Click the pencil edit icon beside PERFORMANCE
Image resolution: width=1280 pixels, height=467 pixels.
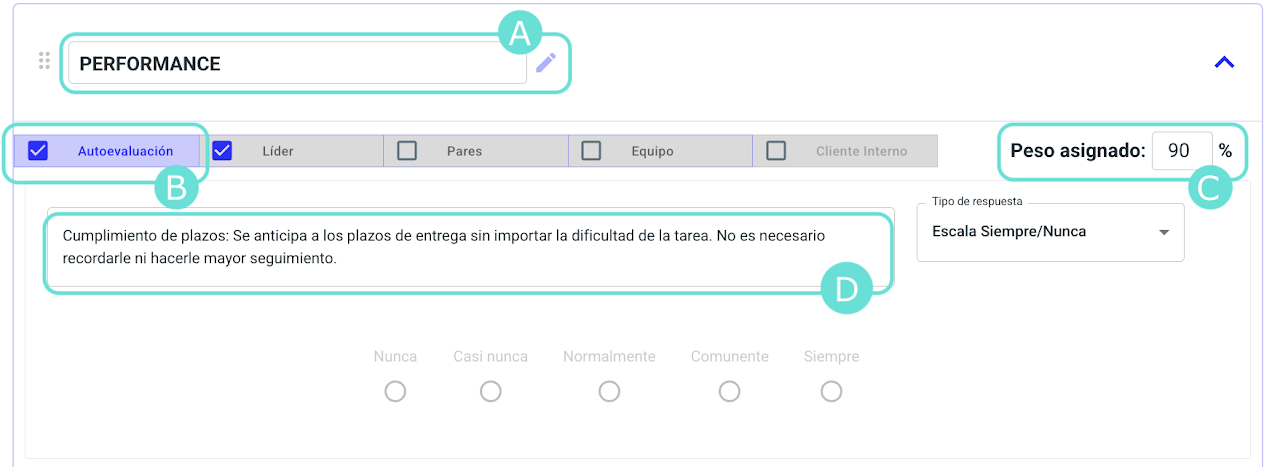545,63
